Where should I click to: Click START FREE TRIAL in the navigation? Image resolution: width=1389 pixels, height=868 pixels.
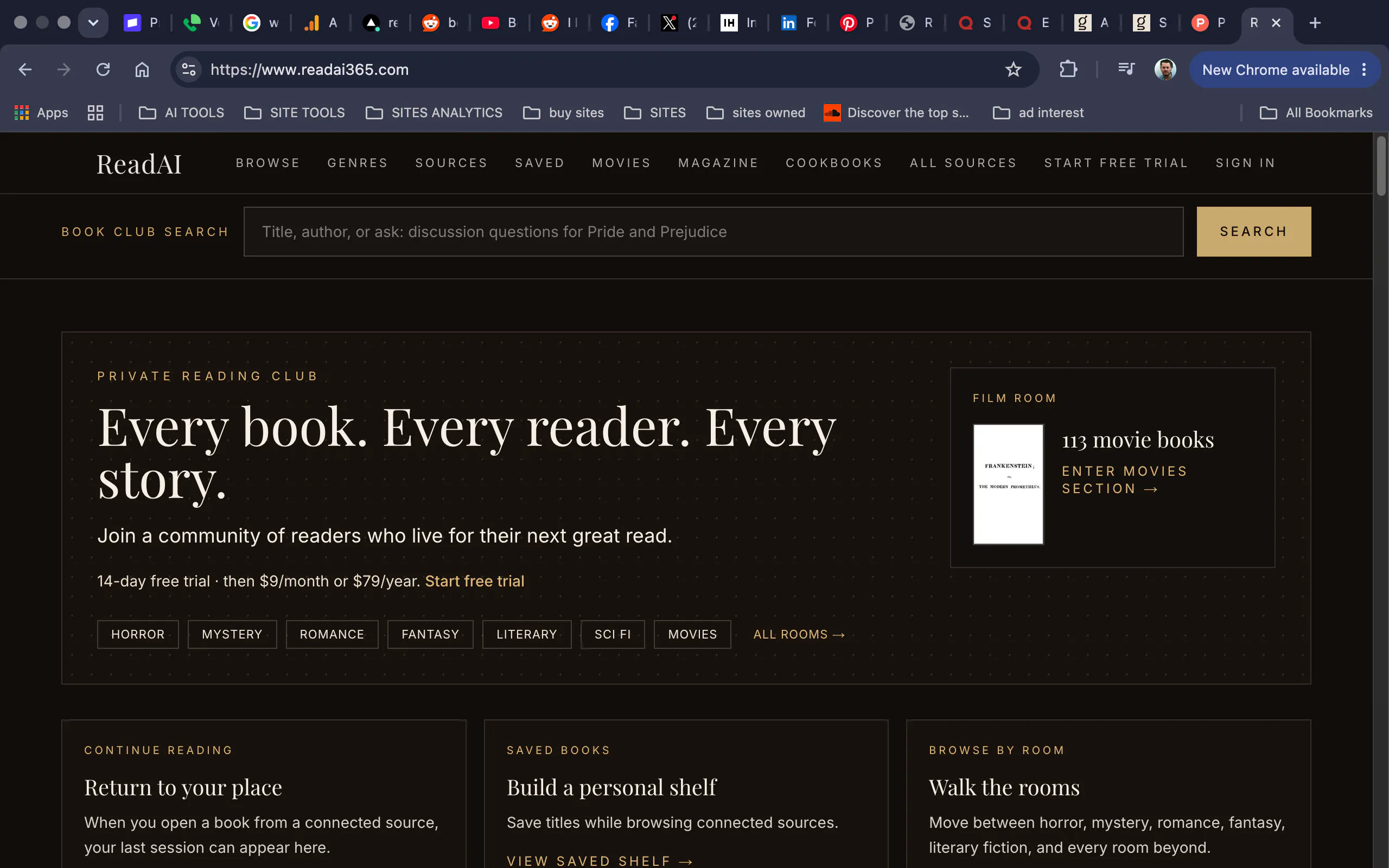1116,163
